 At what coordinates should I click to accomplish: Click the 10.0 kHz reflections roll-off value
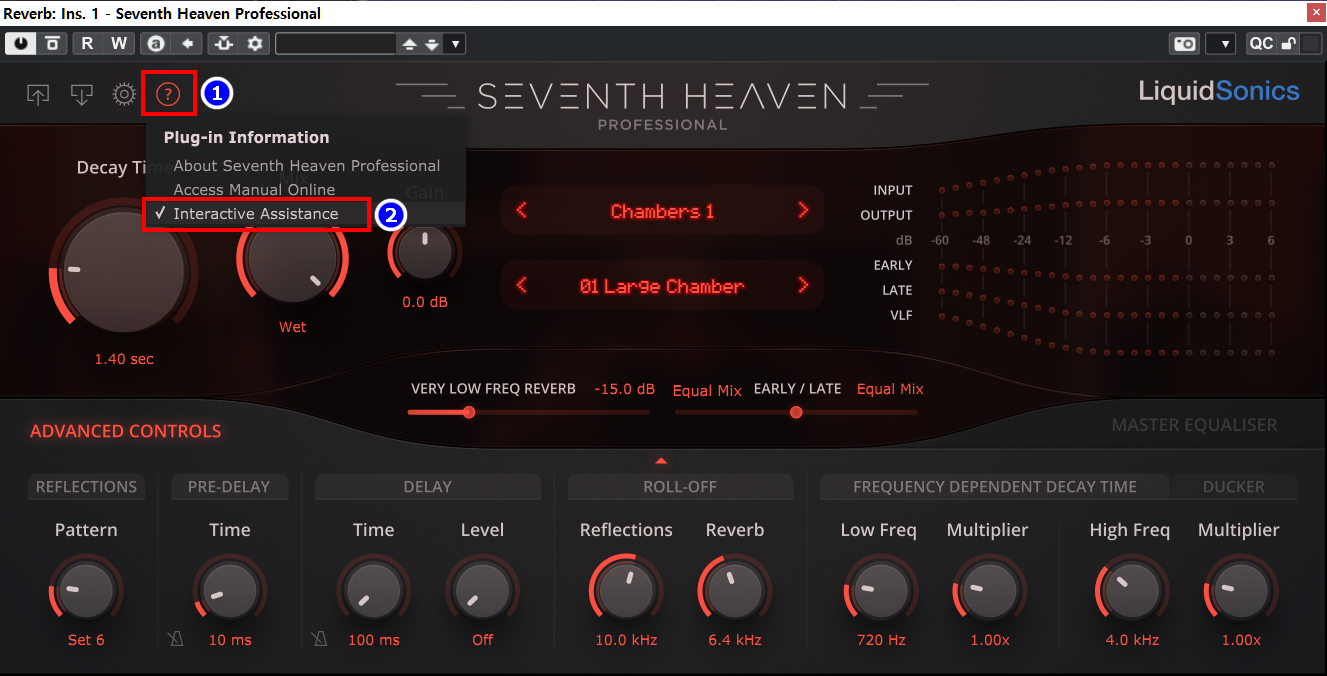pyautogui.click(x=626, y=640)
